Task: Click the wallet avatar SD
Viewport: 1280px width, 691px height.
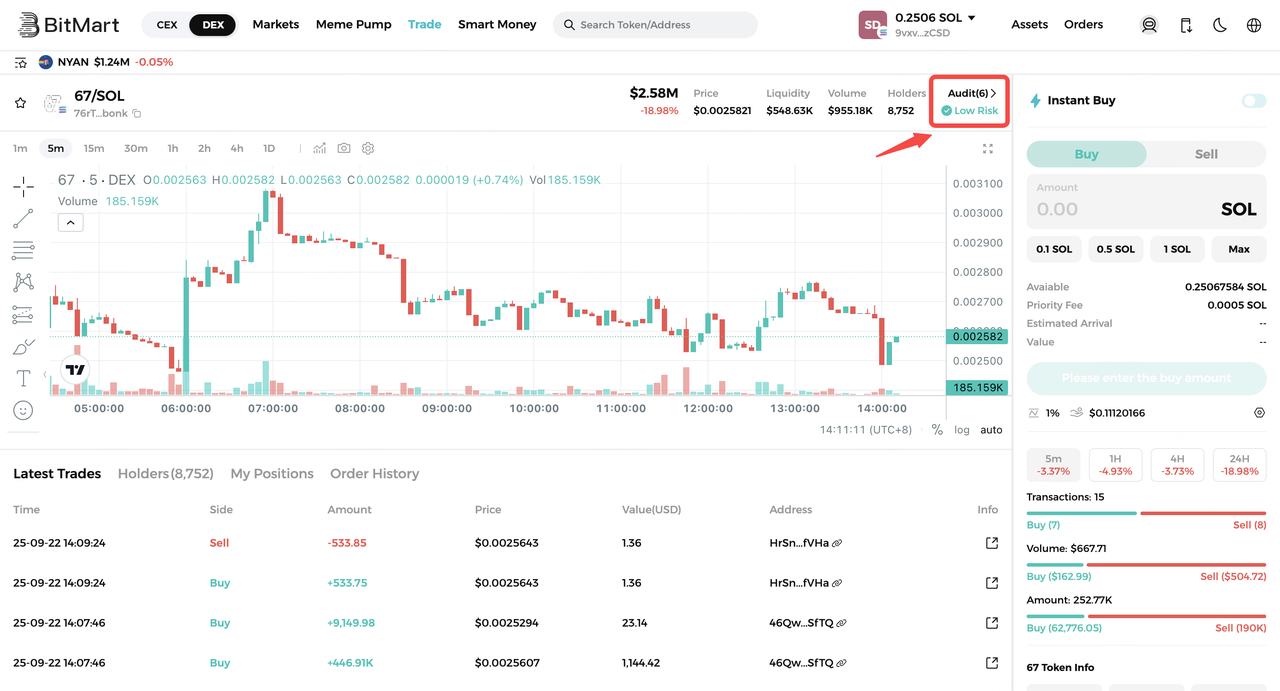Action: [x=873, y=25]
